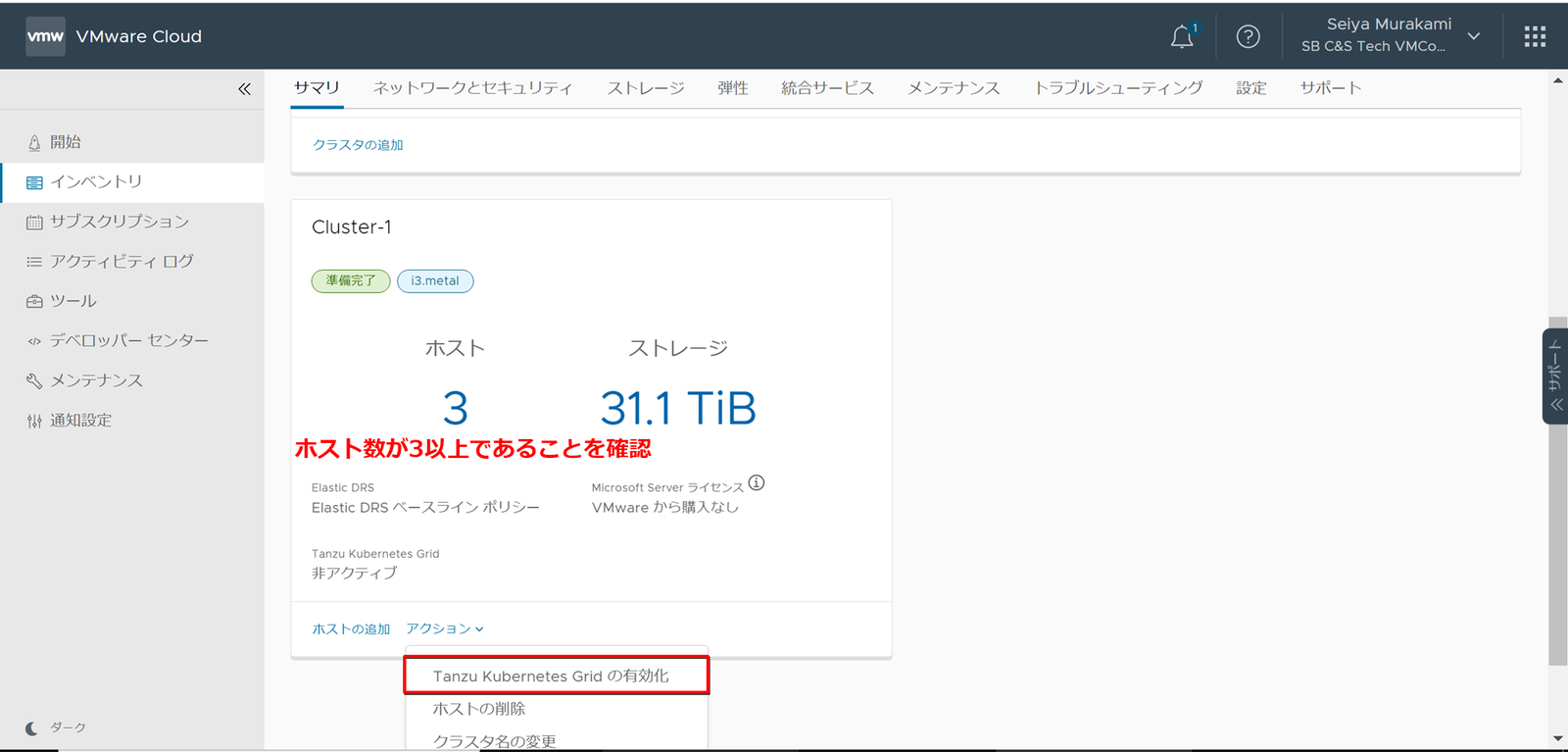
Task: Open the アクション dropdown for Cluster-1
Action: 445,628
